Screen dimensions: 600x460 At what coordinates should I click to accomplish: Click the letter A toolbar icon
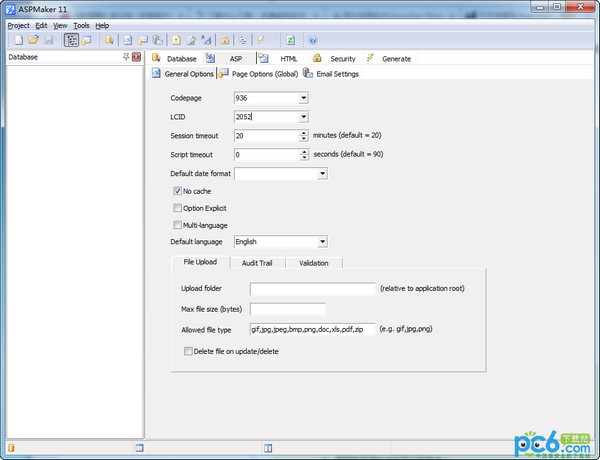(206, 40)
